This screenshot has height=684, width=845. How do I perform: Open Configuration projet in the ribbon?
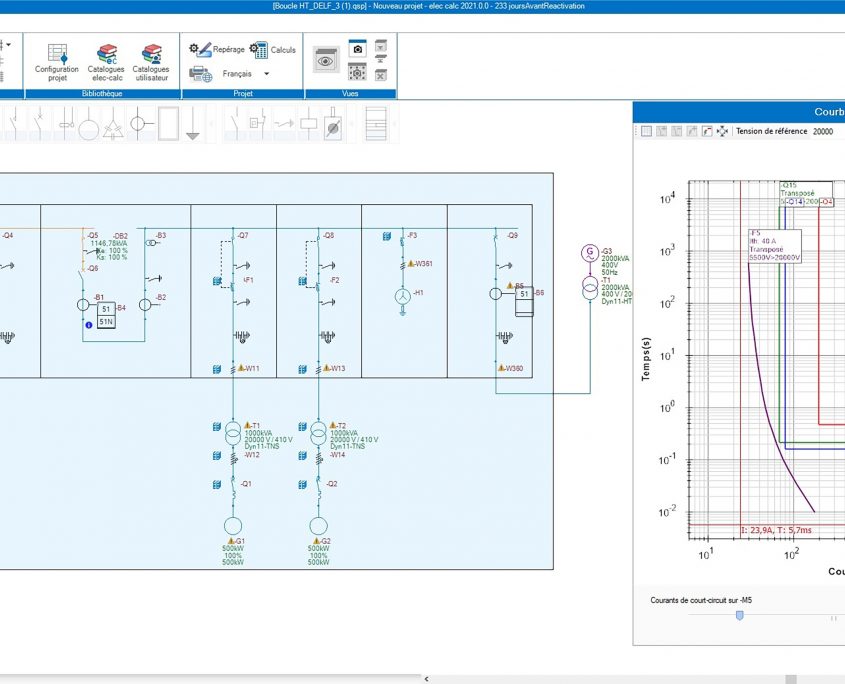coord(57,63)
